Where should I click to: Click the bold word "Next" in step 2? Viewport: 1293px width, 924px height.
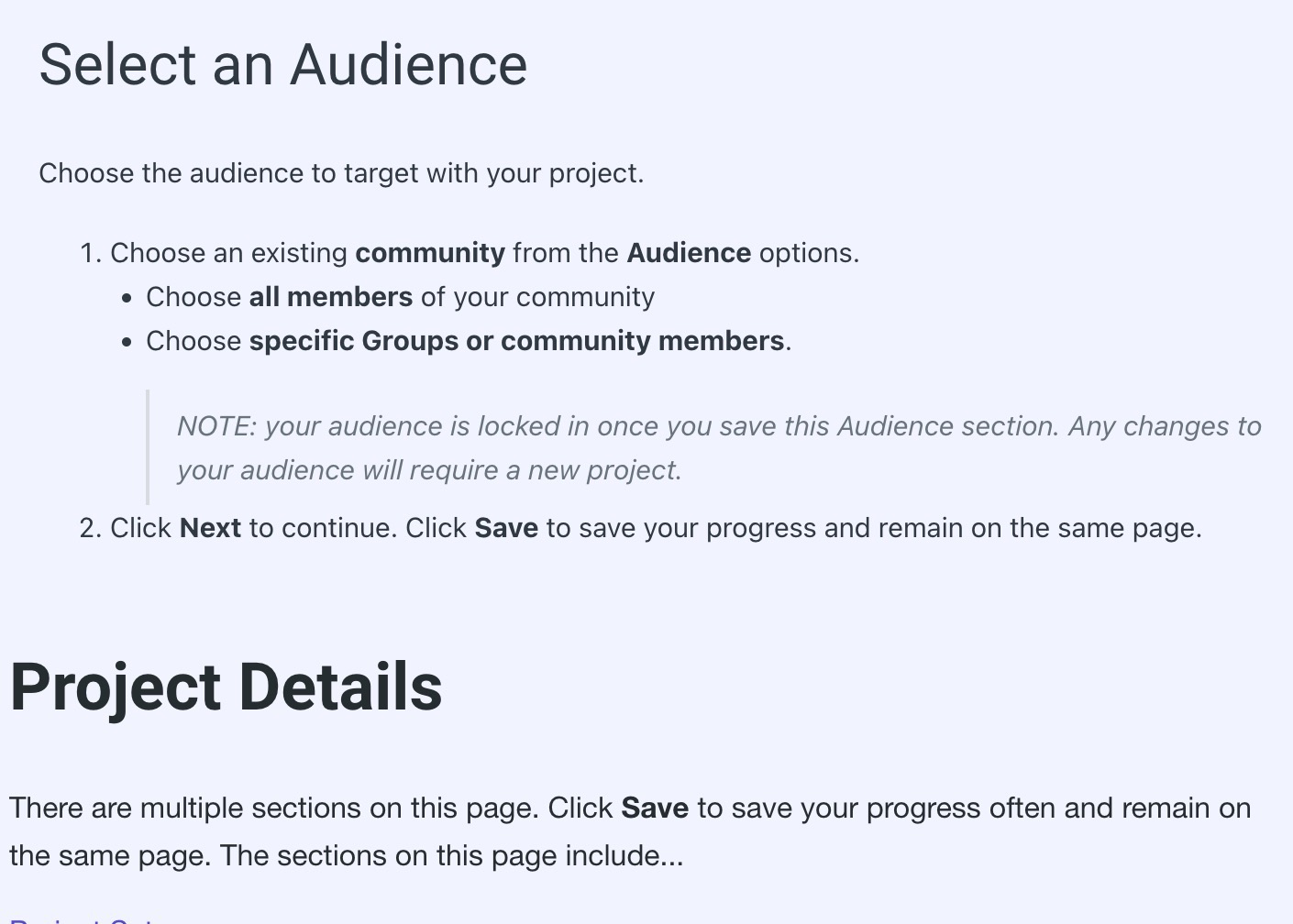click(x=210, y=528)
